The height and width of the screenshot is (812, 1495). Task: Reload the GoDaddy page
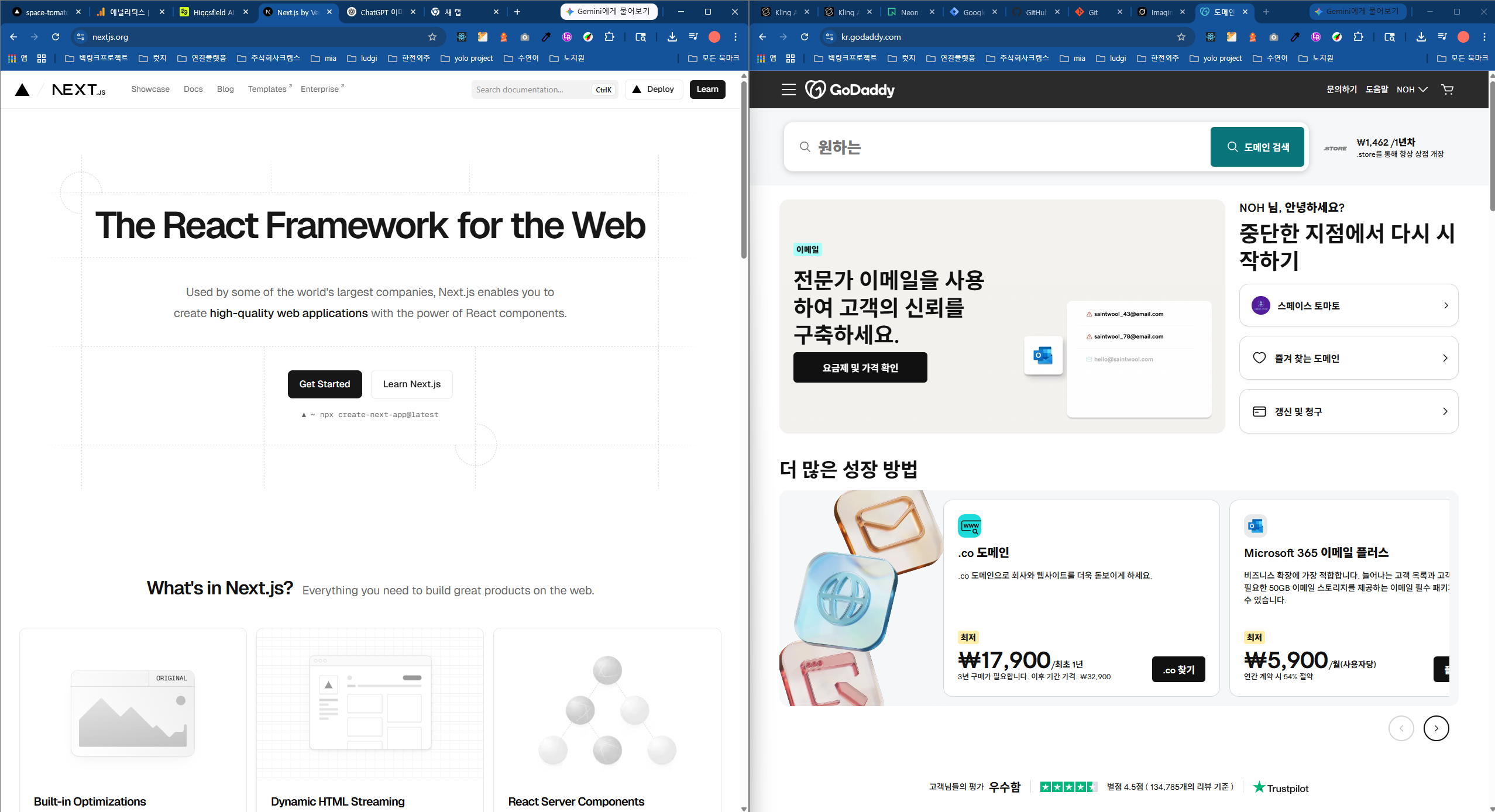pos(805,37)
